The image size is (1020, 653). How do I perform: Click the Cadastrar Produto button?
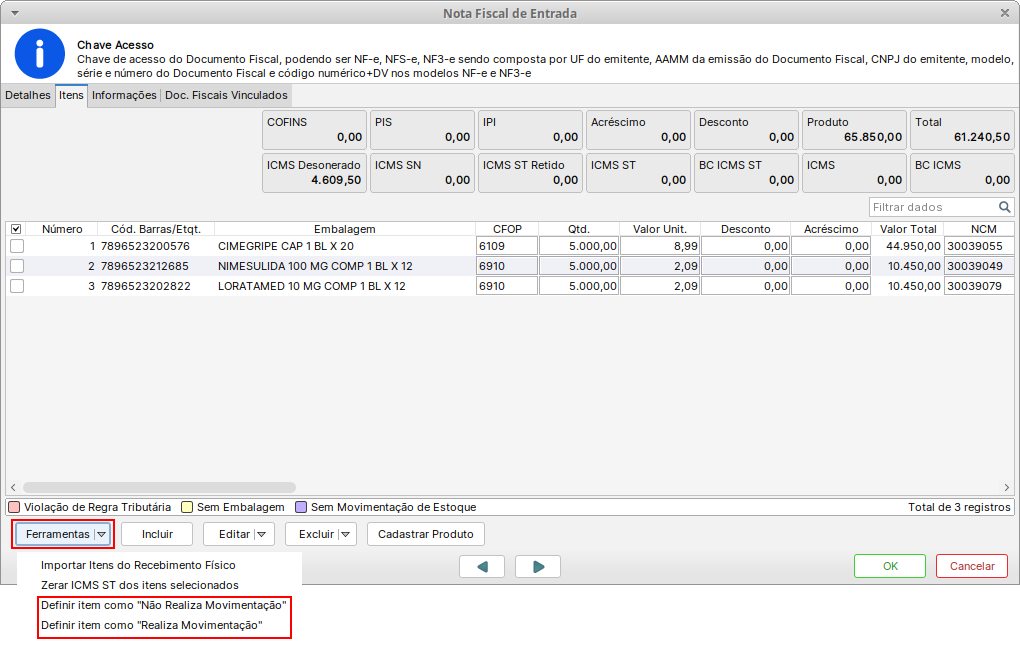coord(426,534)
